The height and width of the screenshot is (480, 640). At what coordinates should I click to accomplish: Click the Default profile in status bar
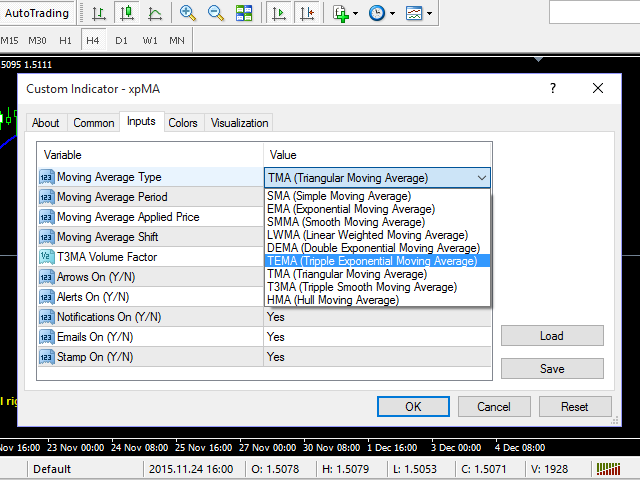[52, 469]
